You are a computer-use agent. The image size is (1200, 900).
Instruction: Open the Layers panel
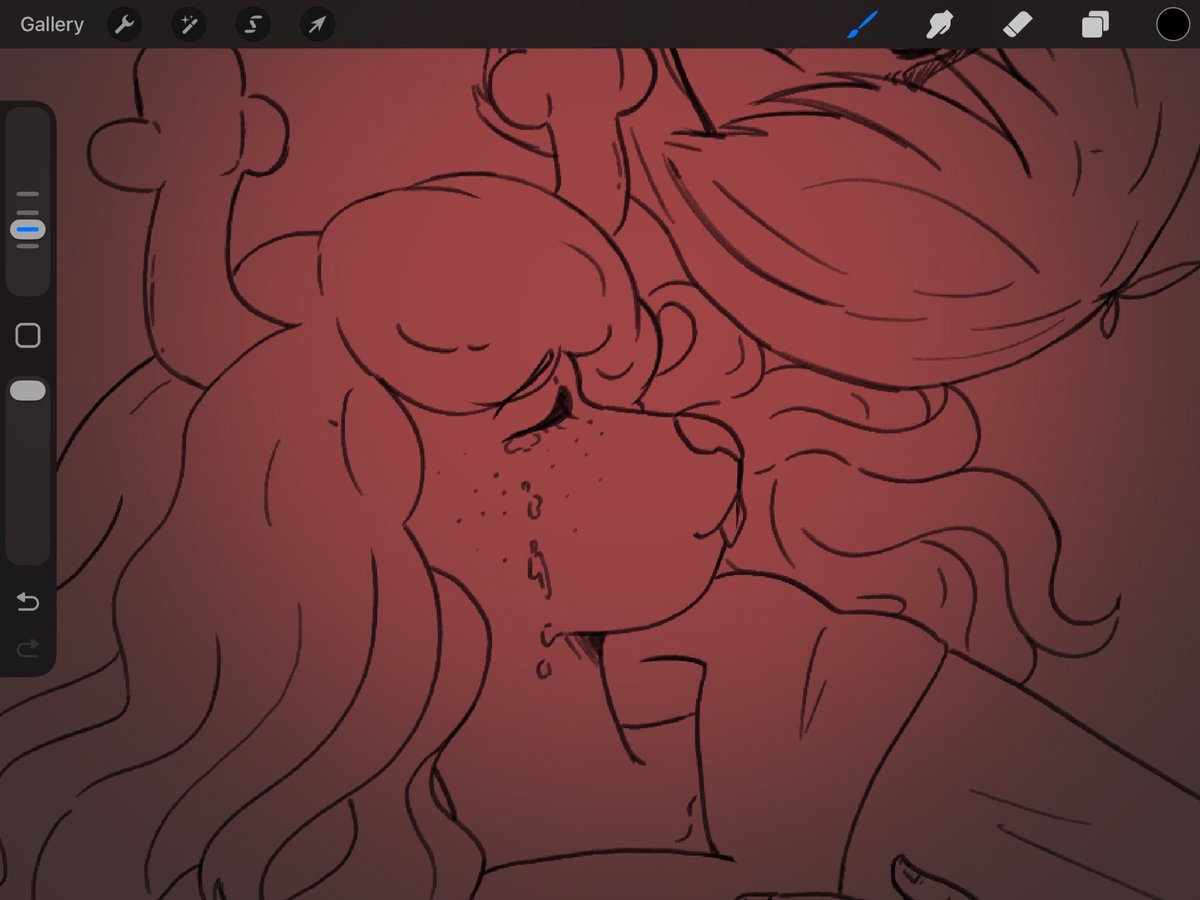coord(1095,24)
